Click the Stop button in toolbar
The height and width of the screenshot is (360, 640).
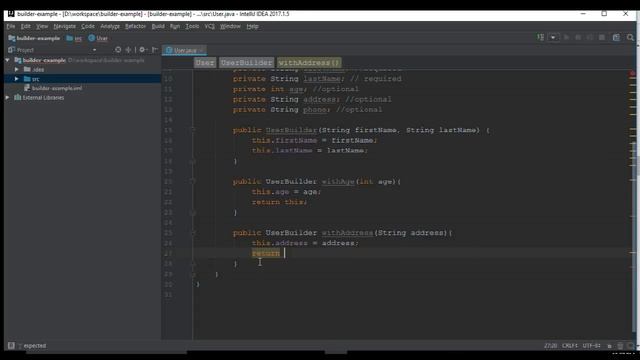(x=602, y=38)
